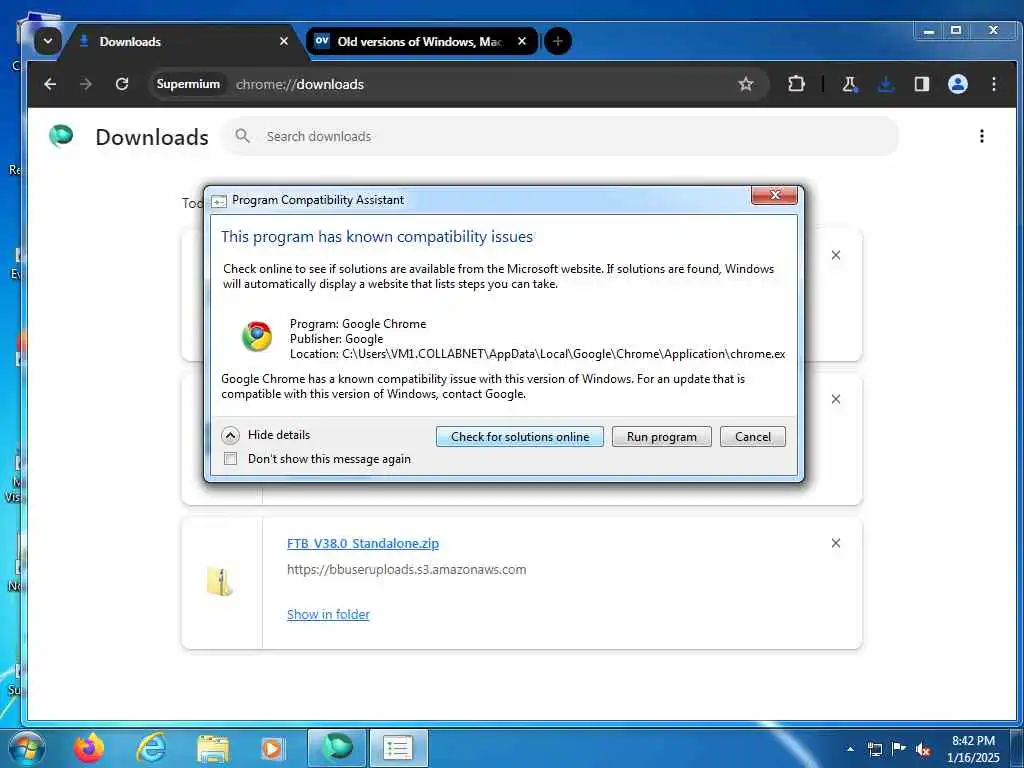Click Show in folder link
This screenshot has height=768, width=1024.
click(x=328, y=615)
